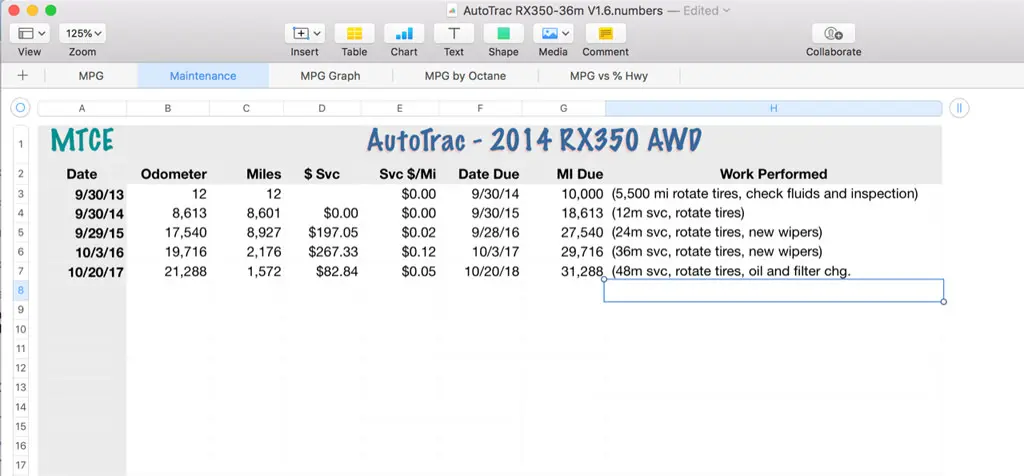The width and height of the screenshot is (1024, 476).
Task: Click the empty selected cell H8
Action: point(773,291)
